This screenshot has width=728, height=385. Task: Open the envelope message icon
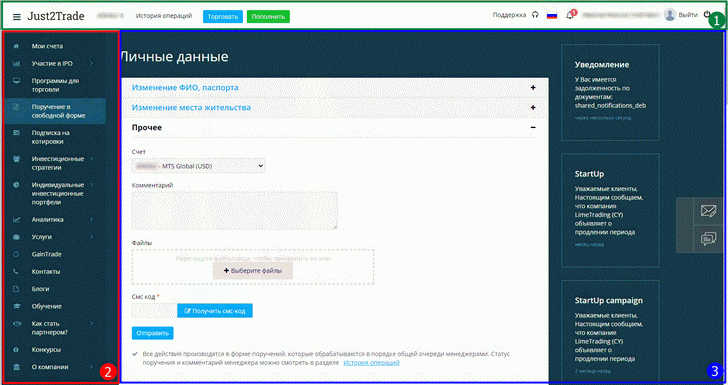[x=708, y=211]
